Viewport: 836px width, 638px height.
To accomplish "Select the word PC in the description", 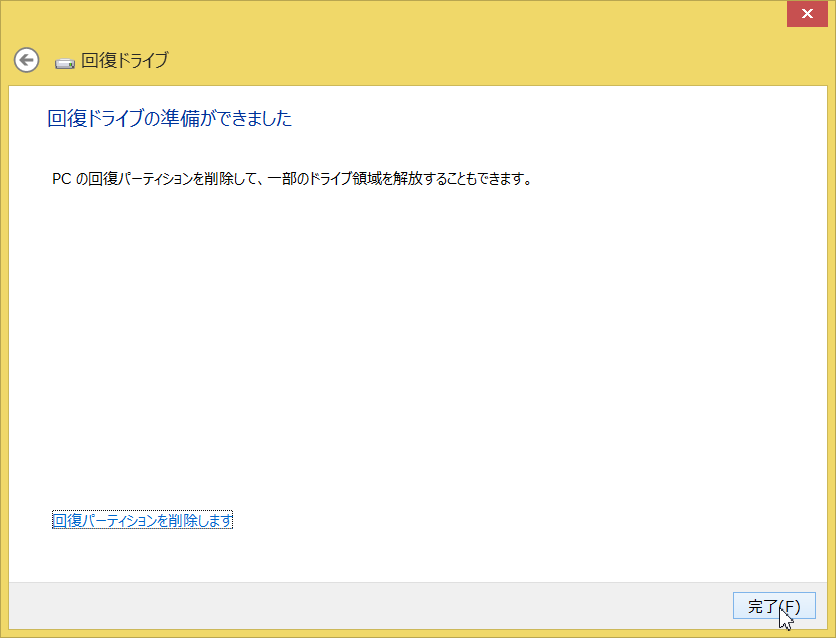I will [61, 179].
